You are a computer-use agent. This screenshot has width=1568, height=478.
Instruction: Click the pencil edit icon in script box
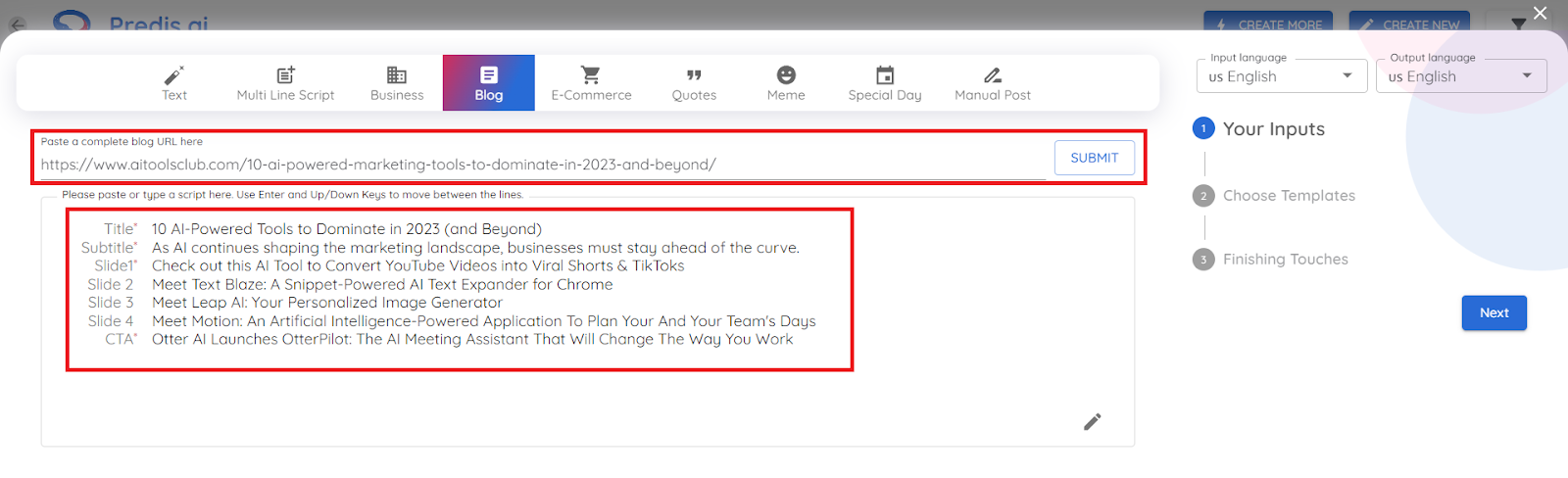(x=1092, y=422)
